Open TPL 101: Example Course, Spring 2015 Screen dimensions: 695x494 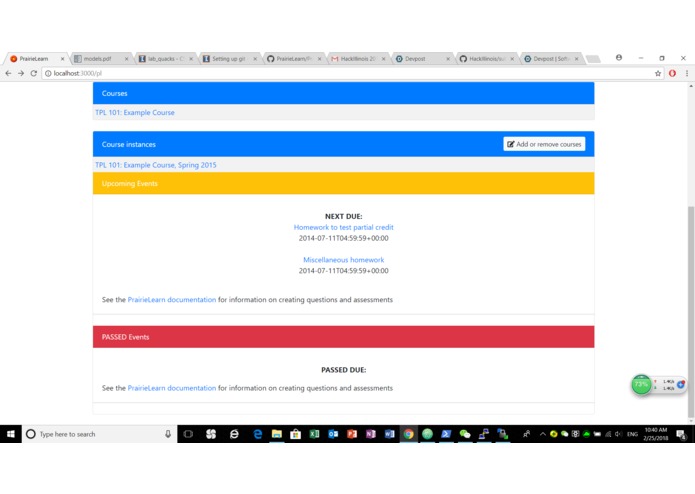point(156,165)
